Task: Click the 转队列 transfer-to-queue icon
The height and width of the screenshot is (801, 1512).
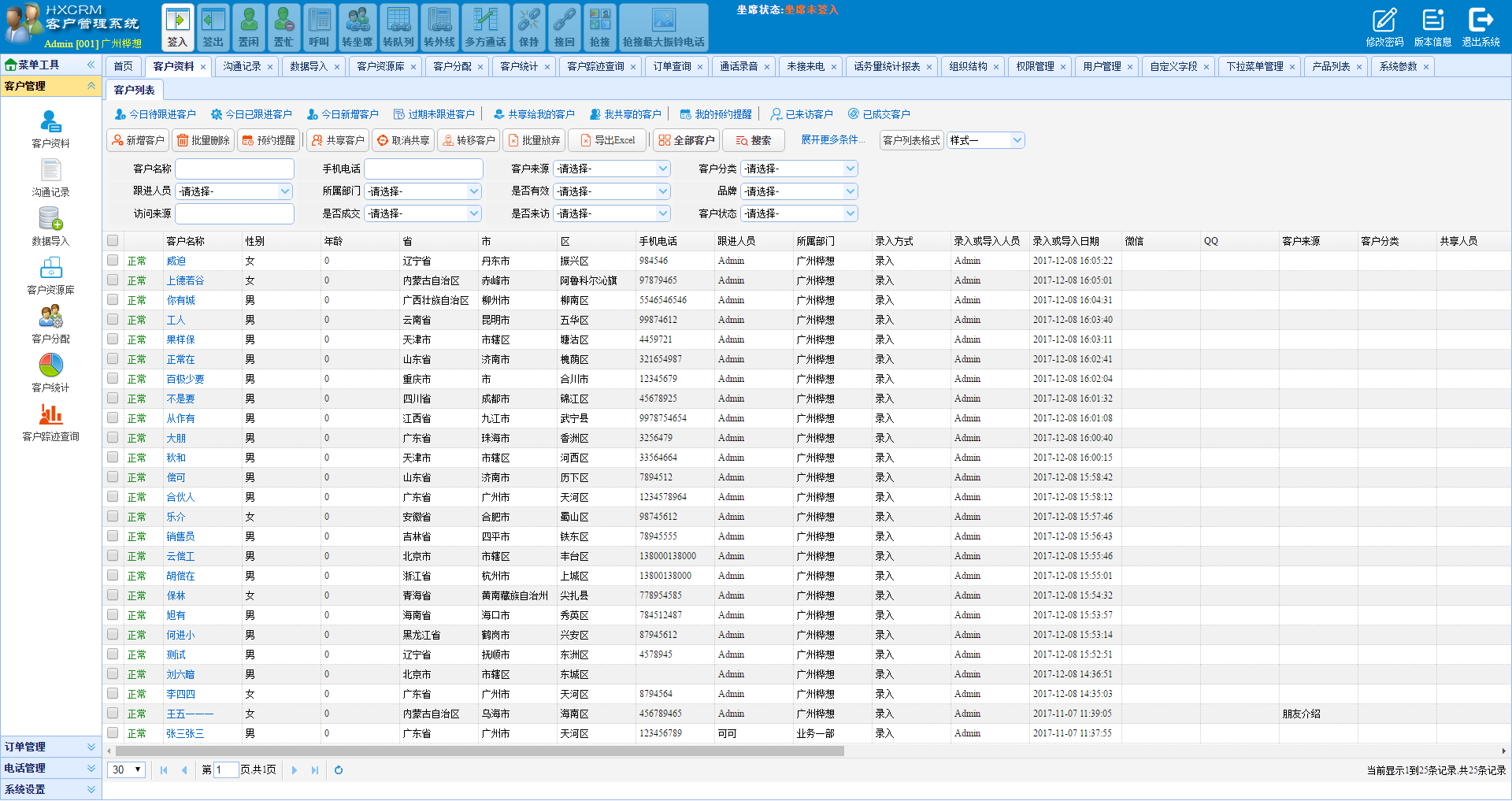Action: (x=398, y=27)
